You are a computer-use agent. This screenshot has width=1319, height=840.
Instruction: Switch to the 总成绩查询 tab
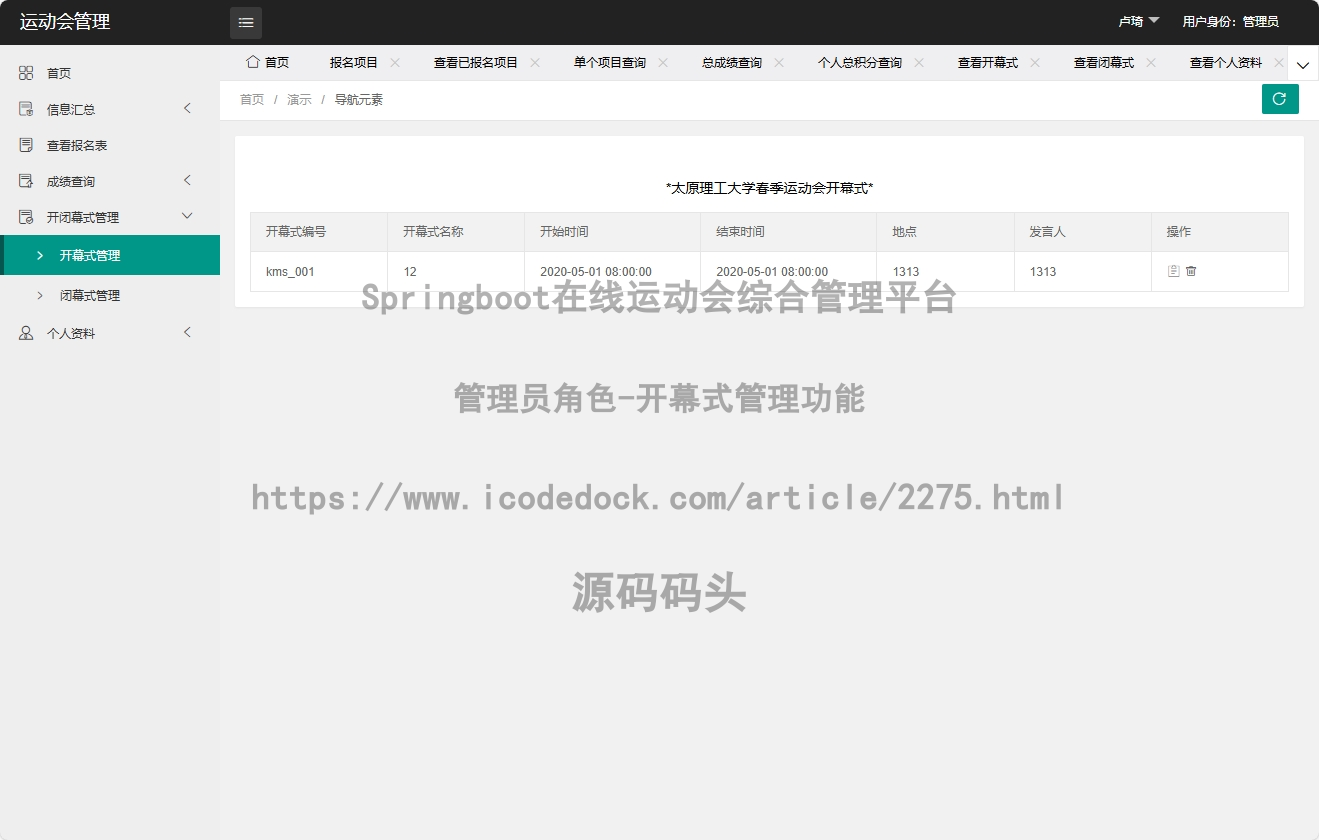[x=732, y=62]
